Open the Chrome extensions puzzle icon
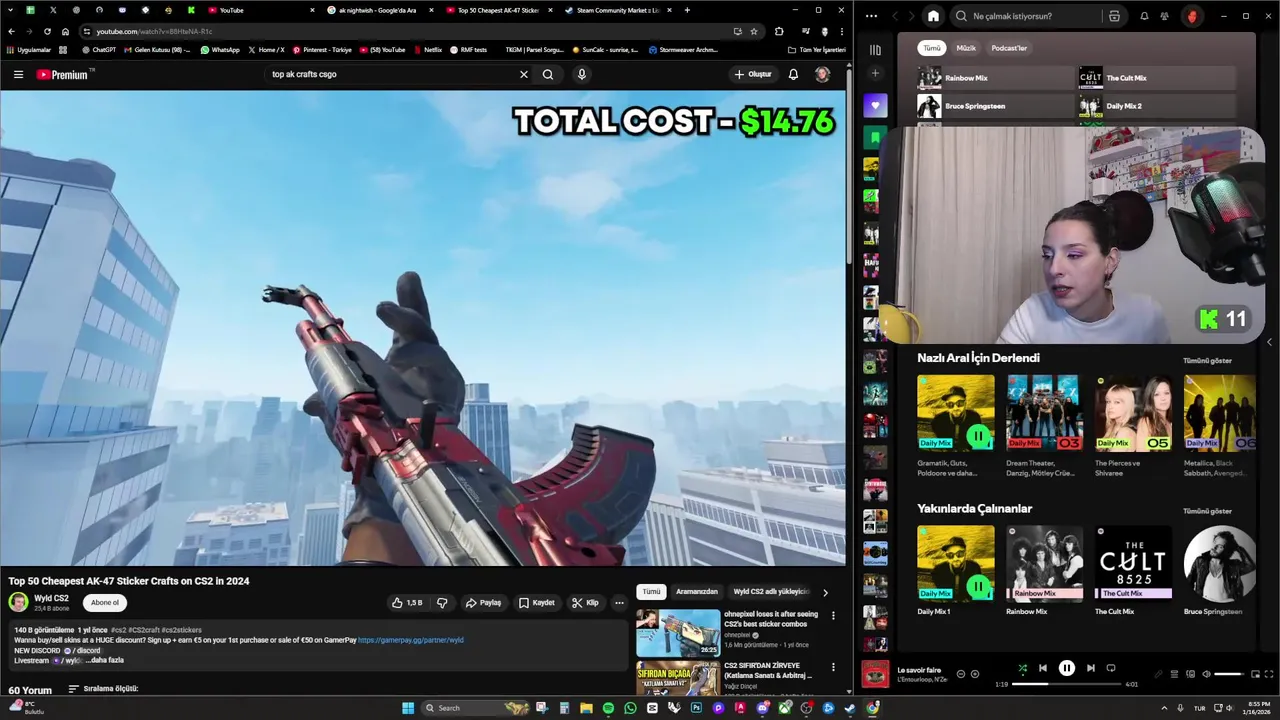The width and height of the screenshot is (1280, 720). (x=779, y=31)
